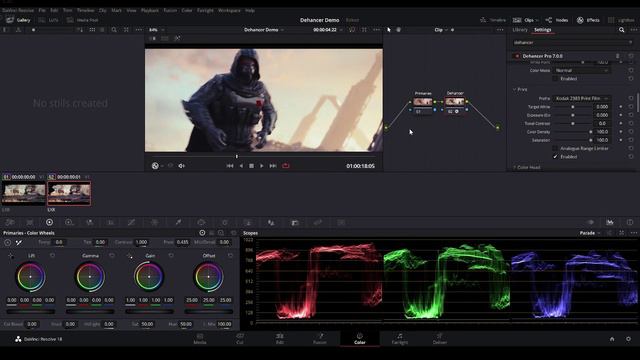
Task: Toggle the Nodes panel
Action: [x=557, y=20]
